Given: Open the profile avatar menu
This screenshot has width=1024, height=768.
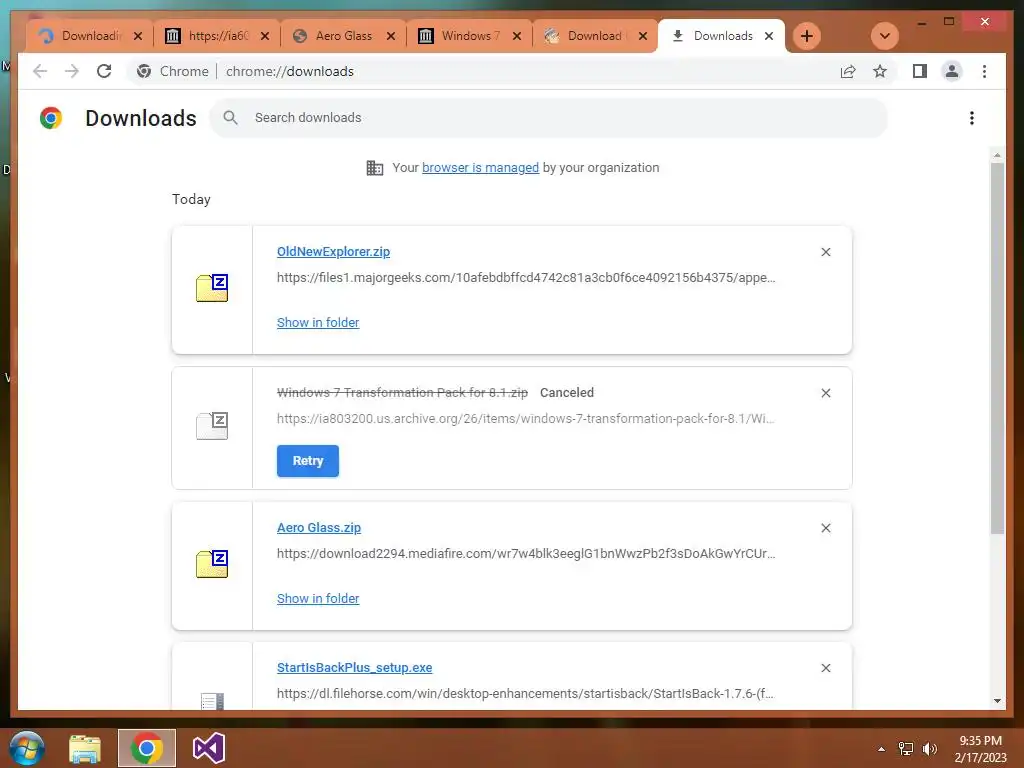Looking at the screenshot, I should click(952, 71).
